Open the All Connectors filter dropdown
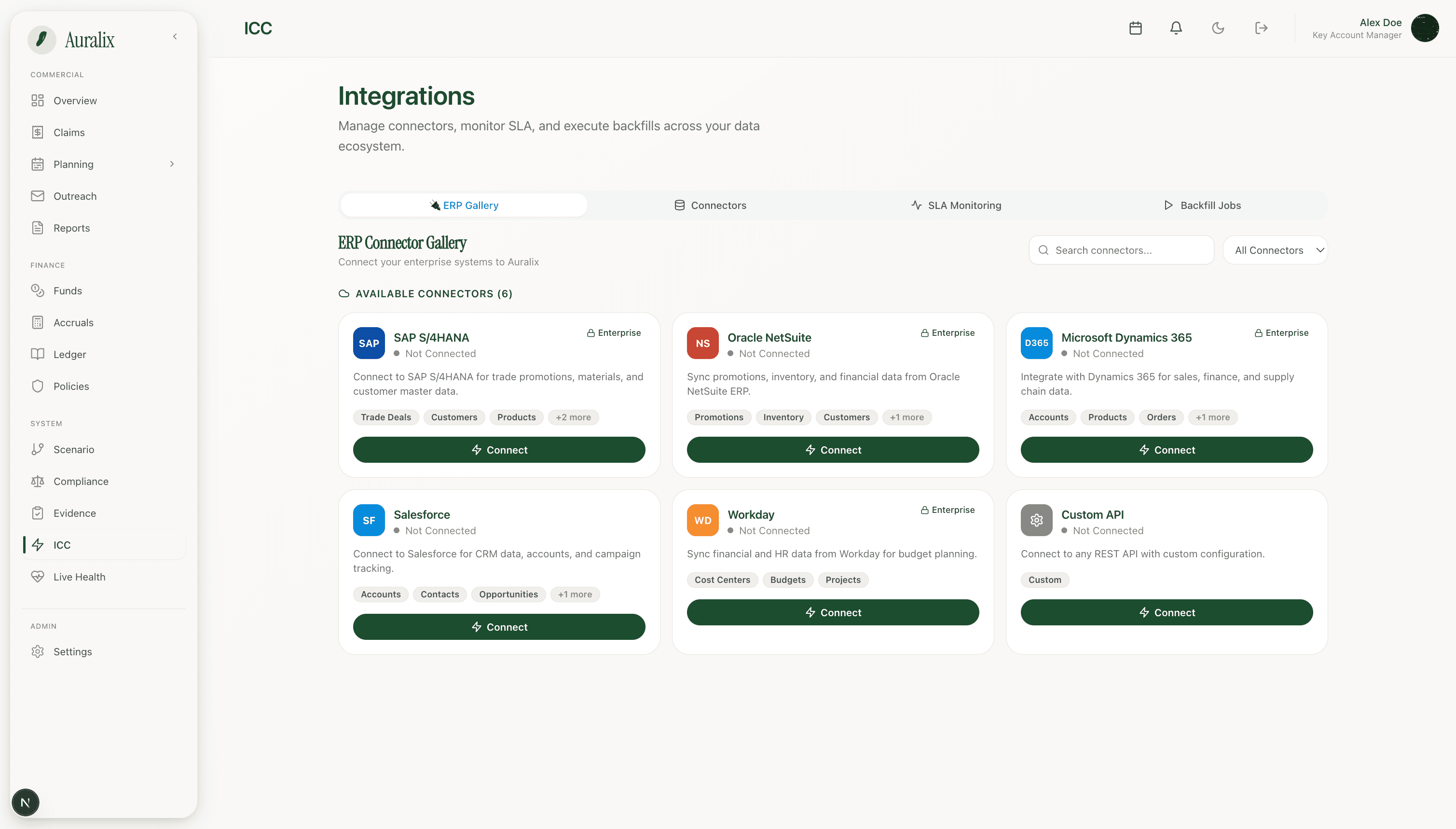 click(1276, 250)
